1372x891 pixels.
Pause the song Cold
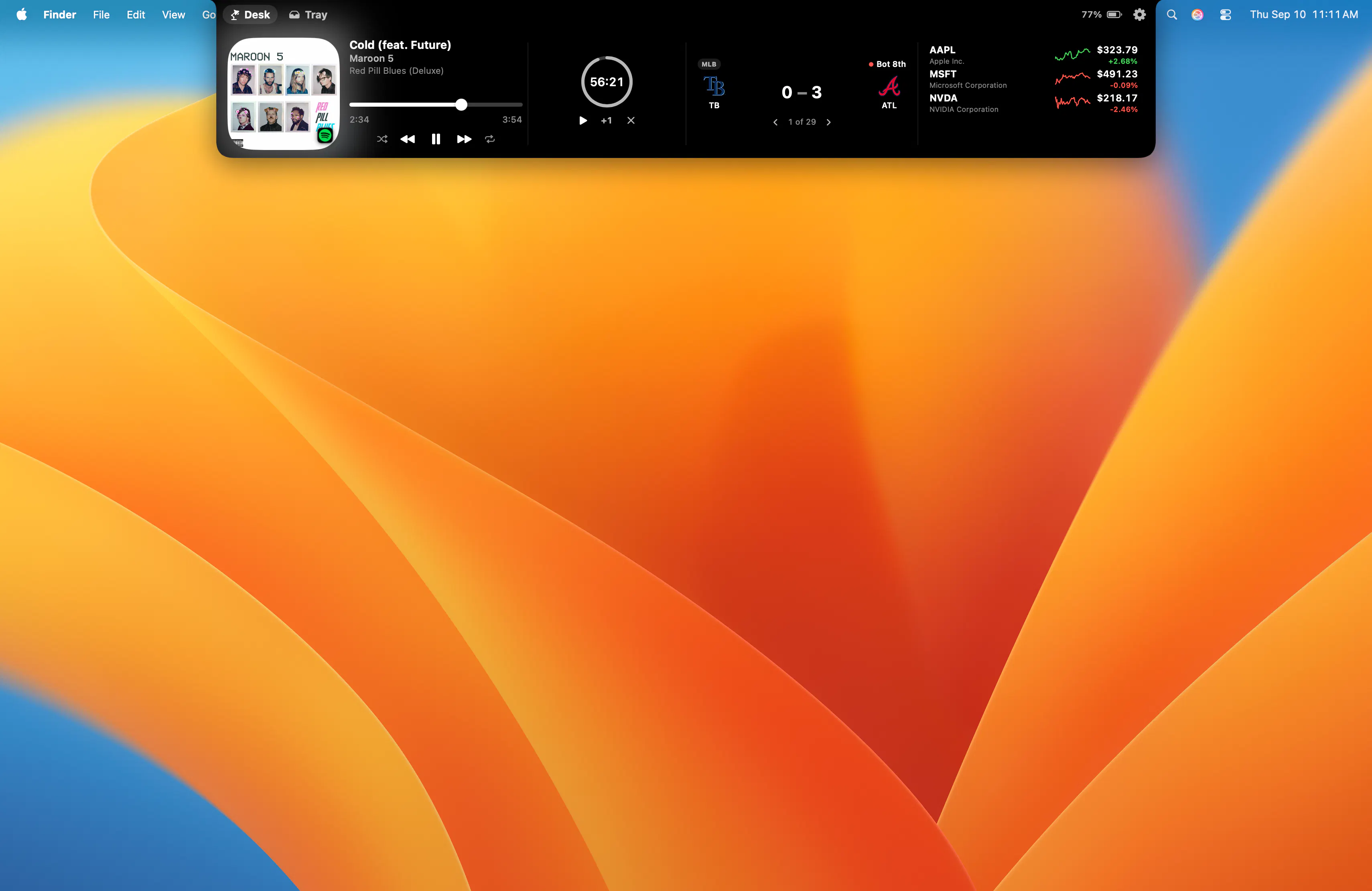[x=436, y=139]
